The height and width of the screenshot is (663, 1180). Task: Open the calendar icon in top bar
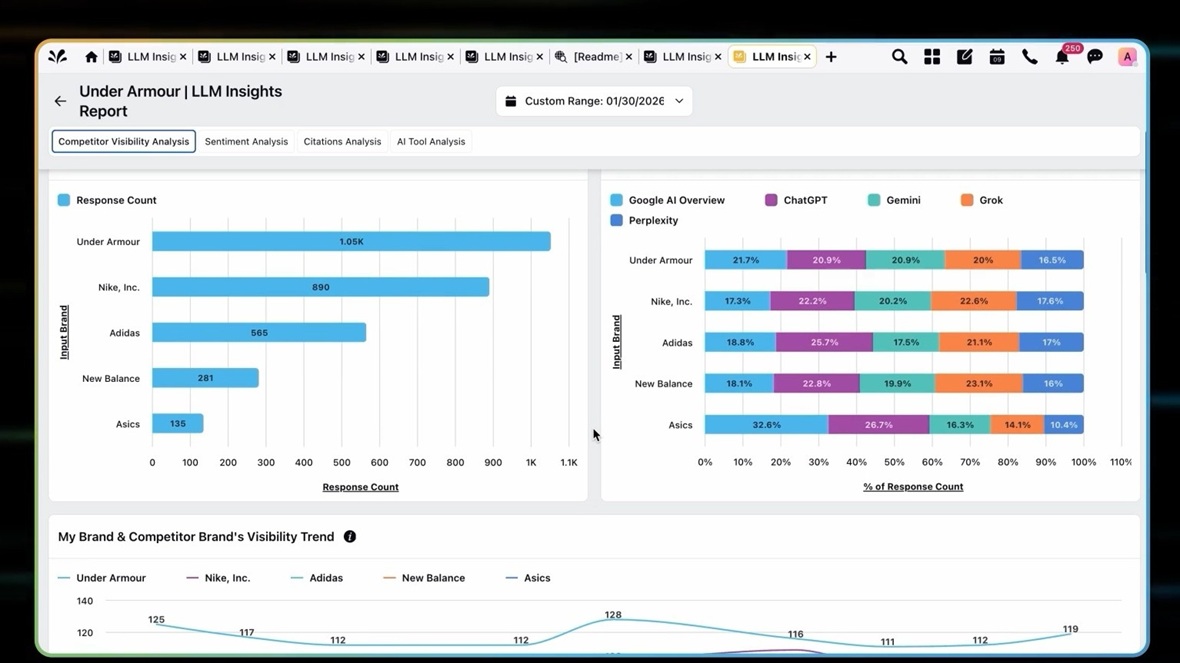997,56
